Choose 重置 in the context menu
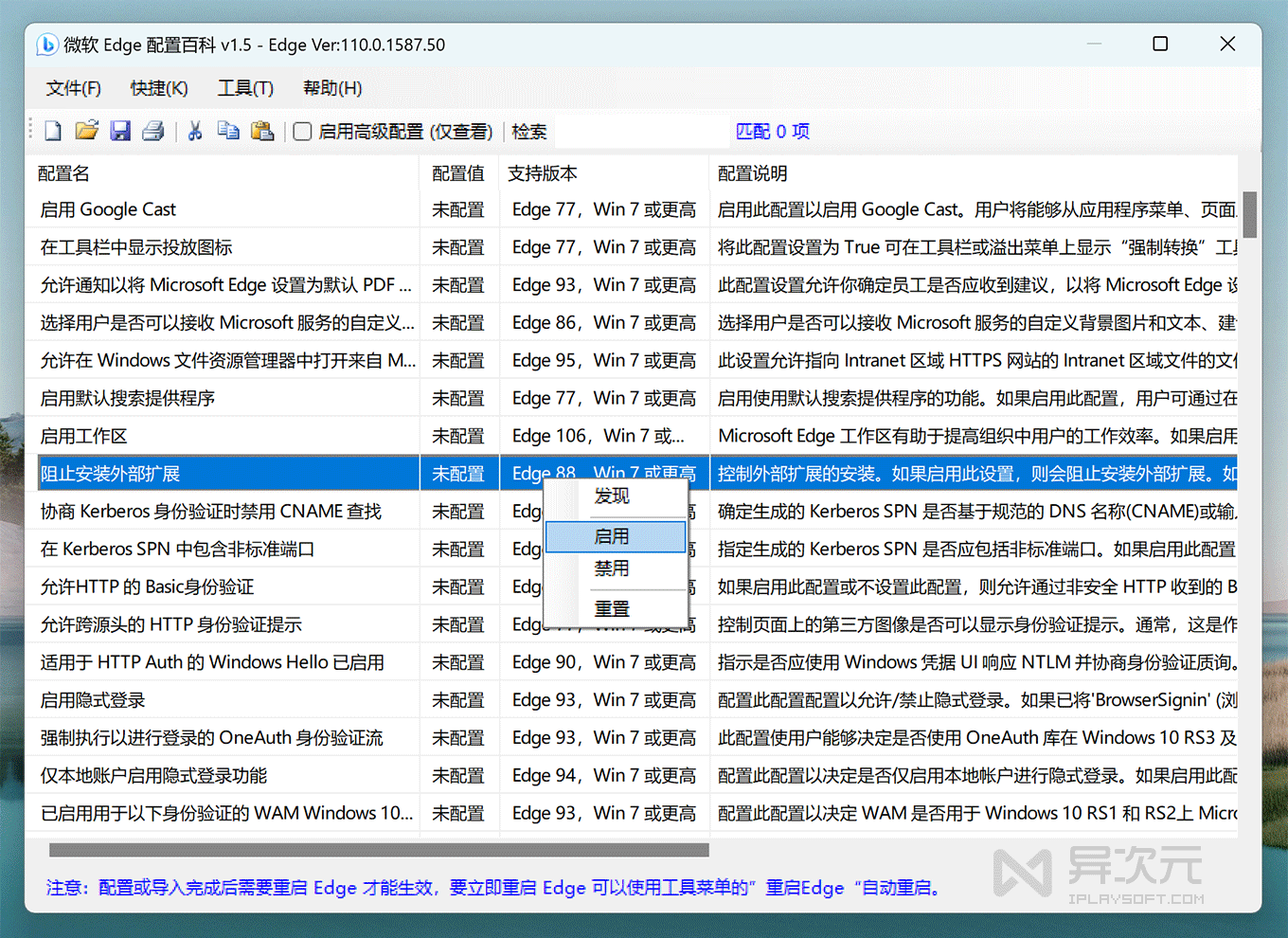Image resolution: width=1288 pixels, height=938 pixels. pyautogui.click(x=616, y=609)
